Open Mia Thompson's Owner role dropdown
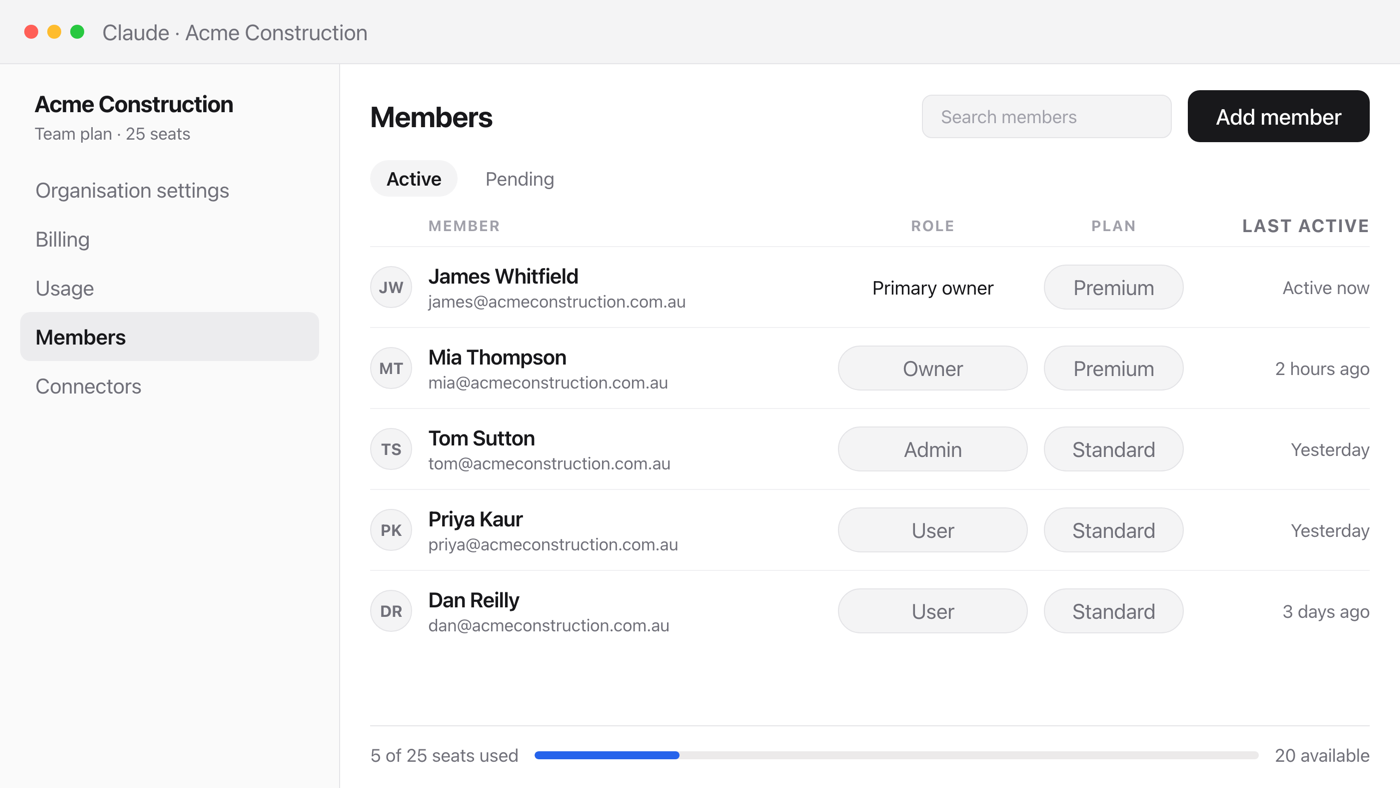Screen dimensions: 1400x788 [932, 368]
